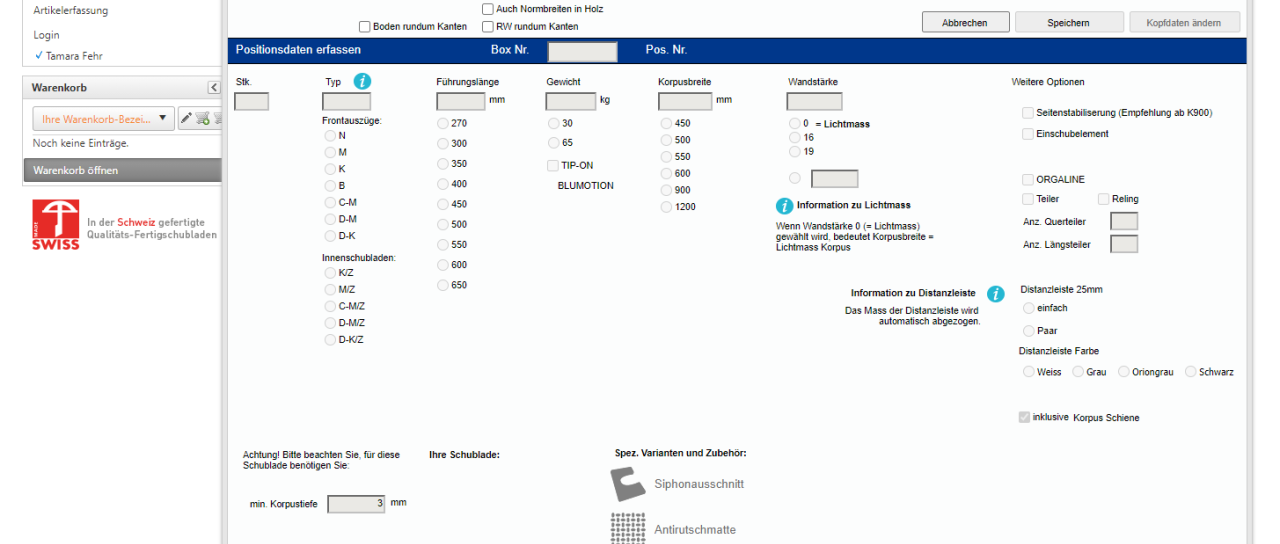Enable the TIP-ON checkbox
Screen dimensions: 1280x544
(x=553, y=165)
